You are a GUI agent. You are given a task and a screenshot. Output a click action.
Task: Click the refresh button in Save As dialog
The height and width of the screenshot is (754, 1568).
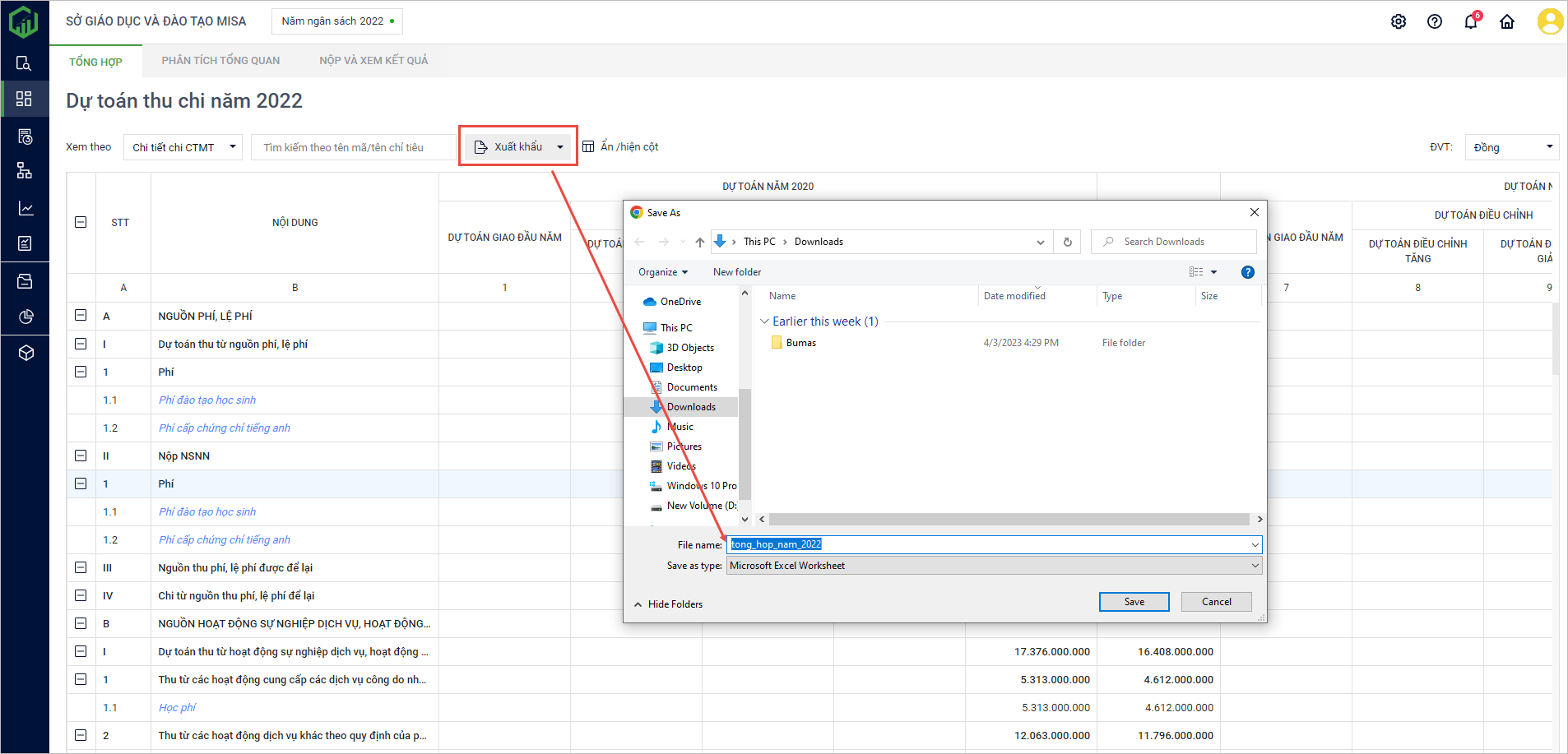[x=1068, y=242]
